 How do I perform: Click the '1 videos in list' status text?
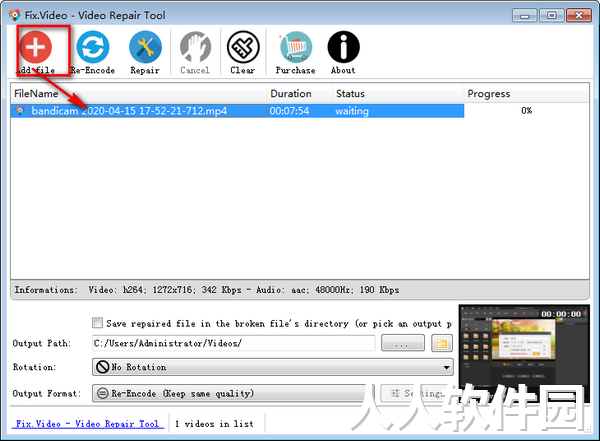tap(214, 424)
